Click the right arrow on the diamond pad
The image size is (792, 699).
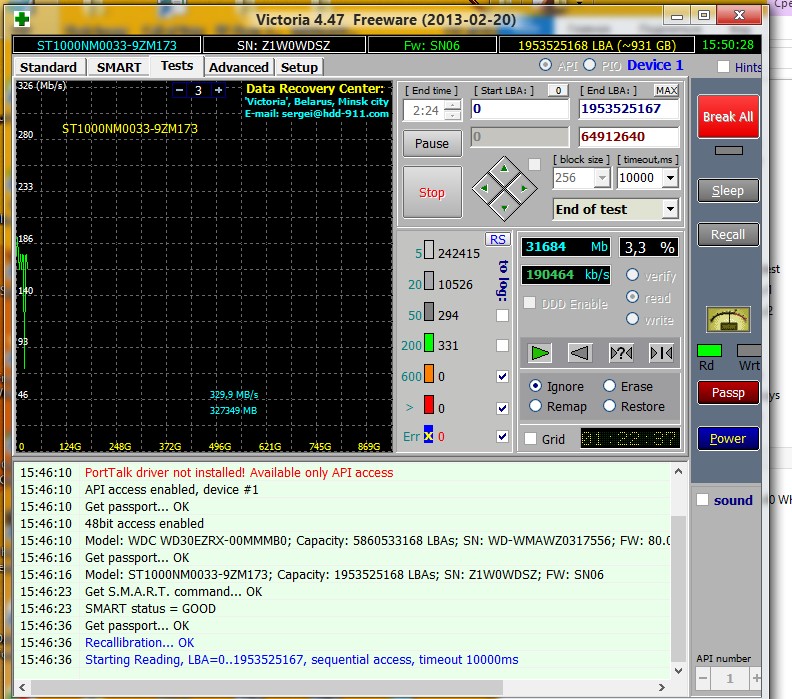point(524,187)
